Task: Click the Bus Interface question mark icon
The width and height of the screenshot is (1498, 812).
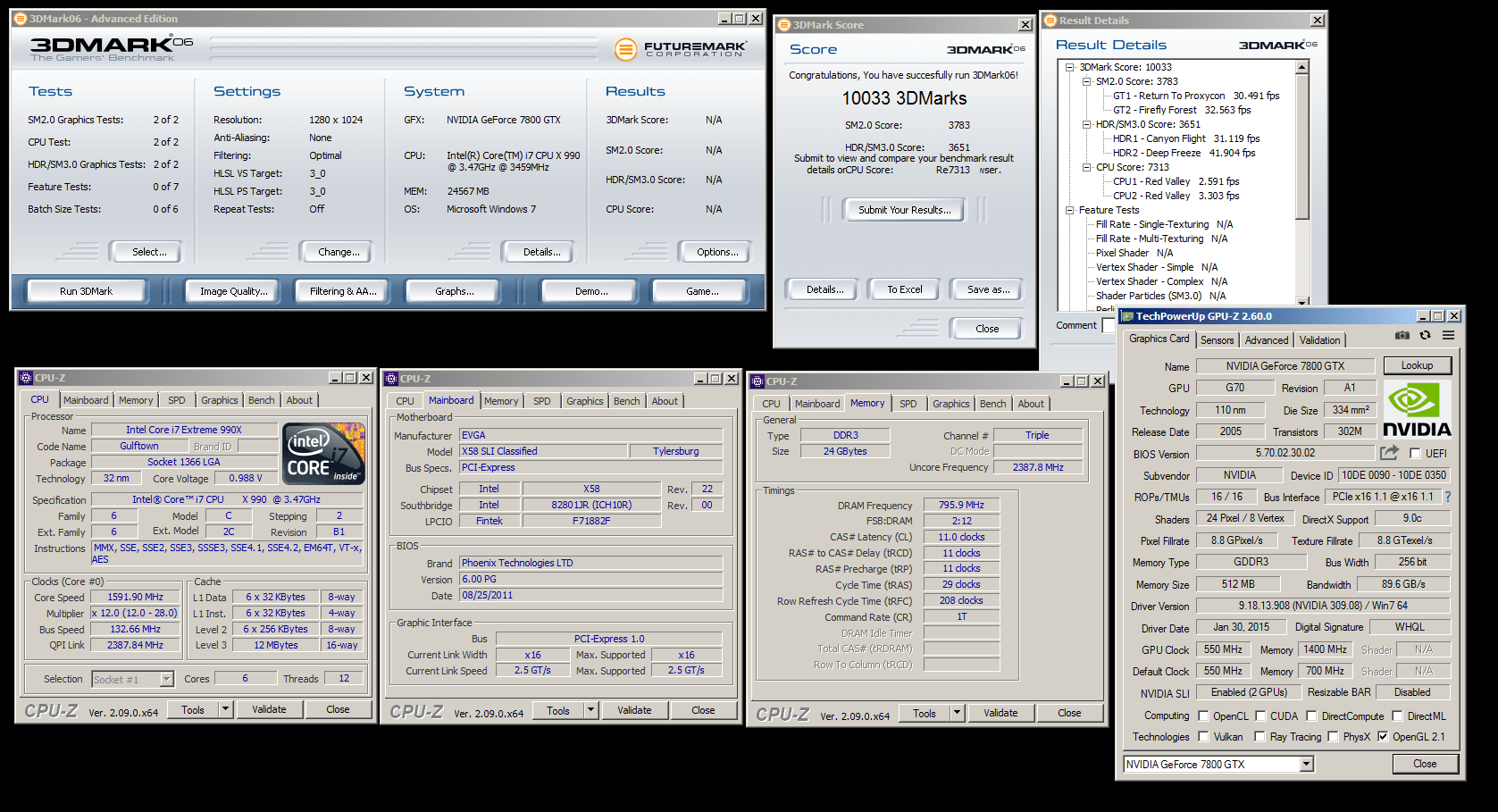Action: [1448, 497]
